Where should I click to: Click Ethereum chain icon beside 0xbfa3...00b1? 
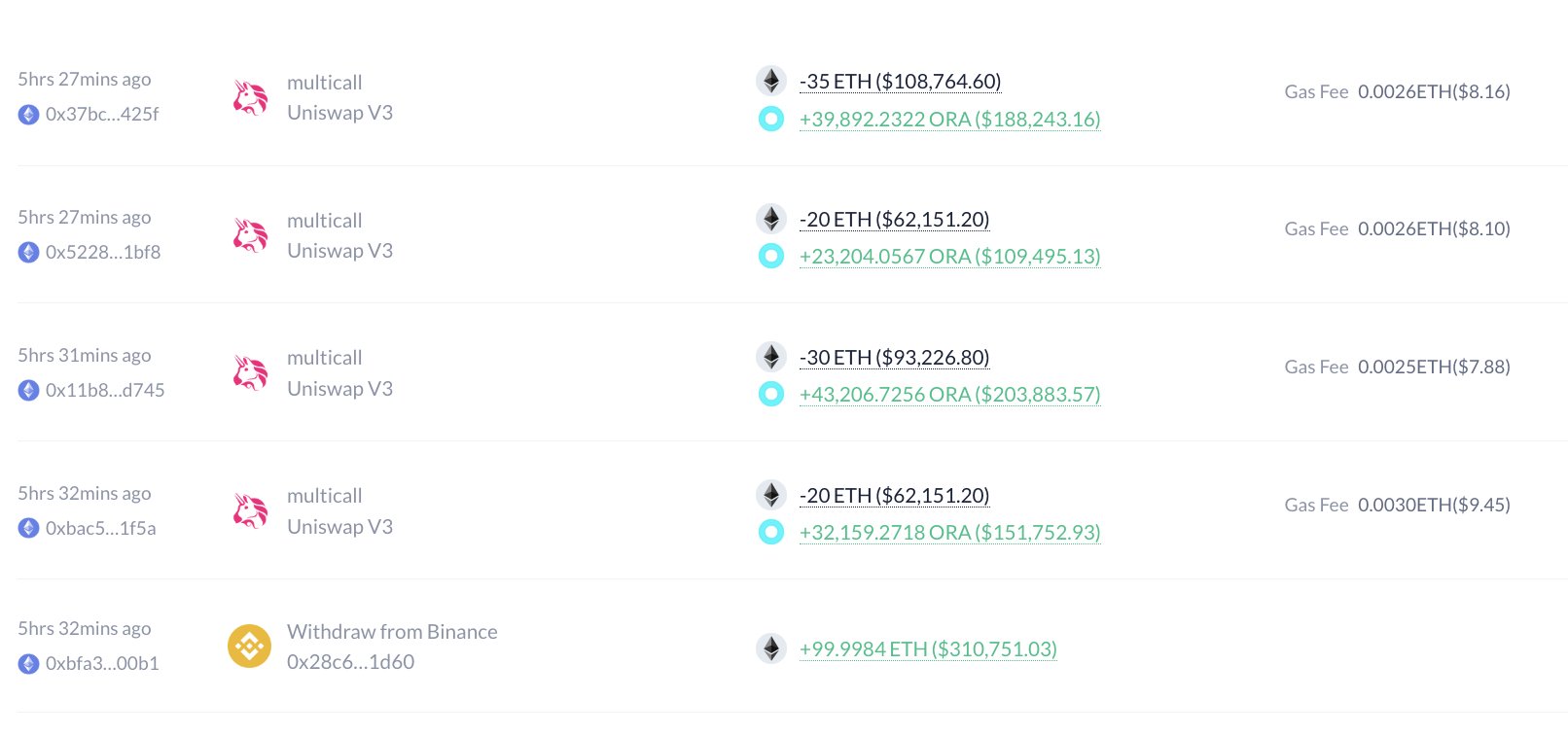[29, 664]
